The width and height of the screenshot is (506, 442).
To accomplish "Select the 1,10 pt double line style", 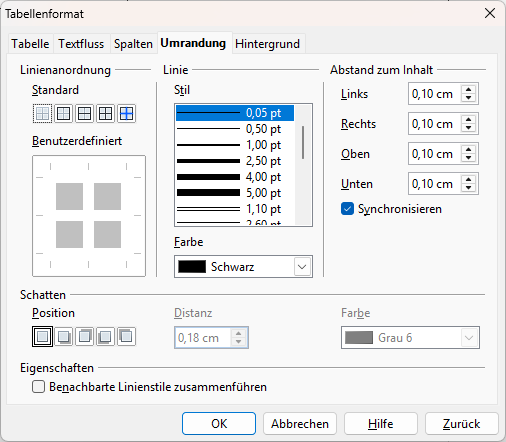I will [235, 209].
